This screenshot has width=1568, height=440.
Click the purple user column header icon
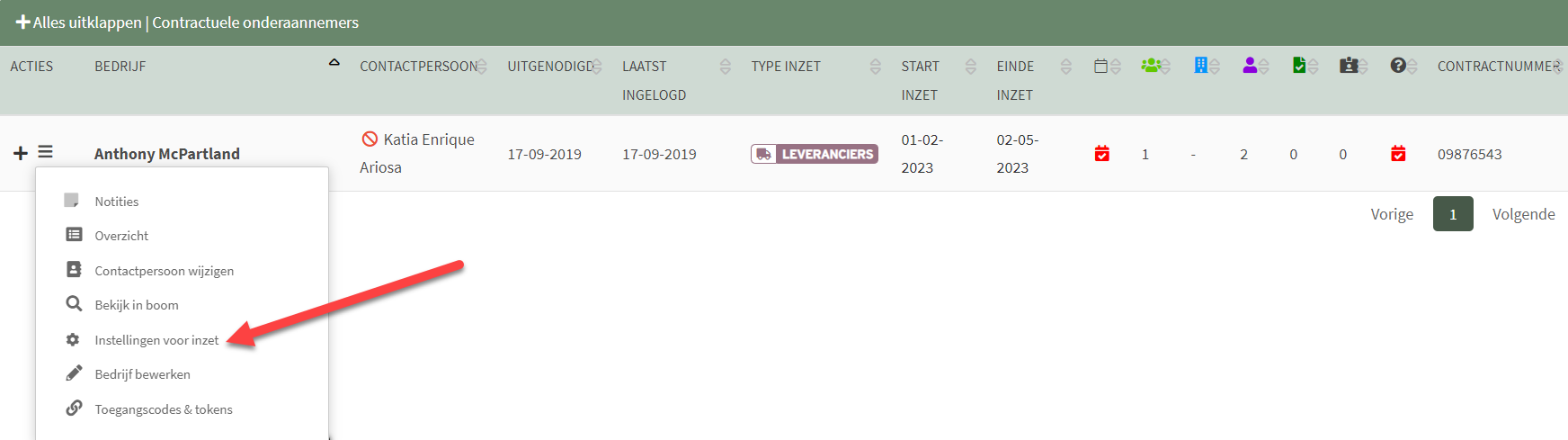coord(1250,65)
